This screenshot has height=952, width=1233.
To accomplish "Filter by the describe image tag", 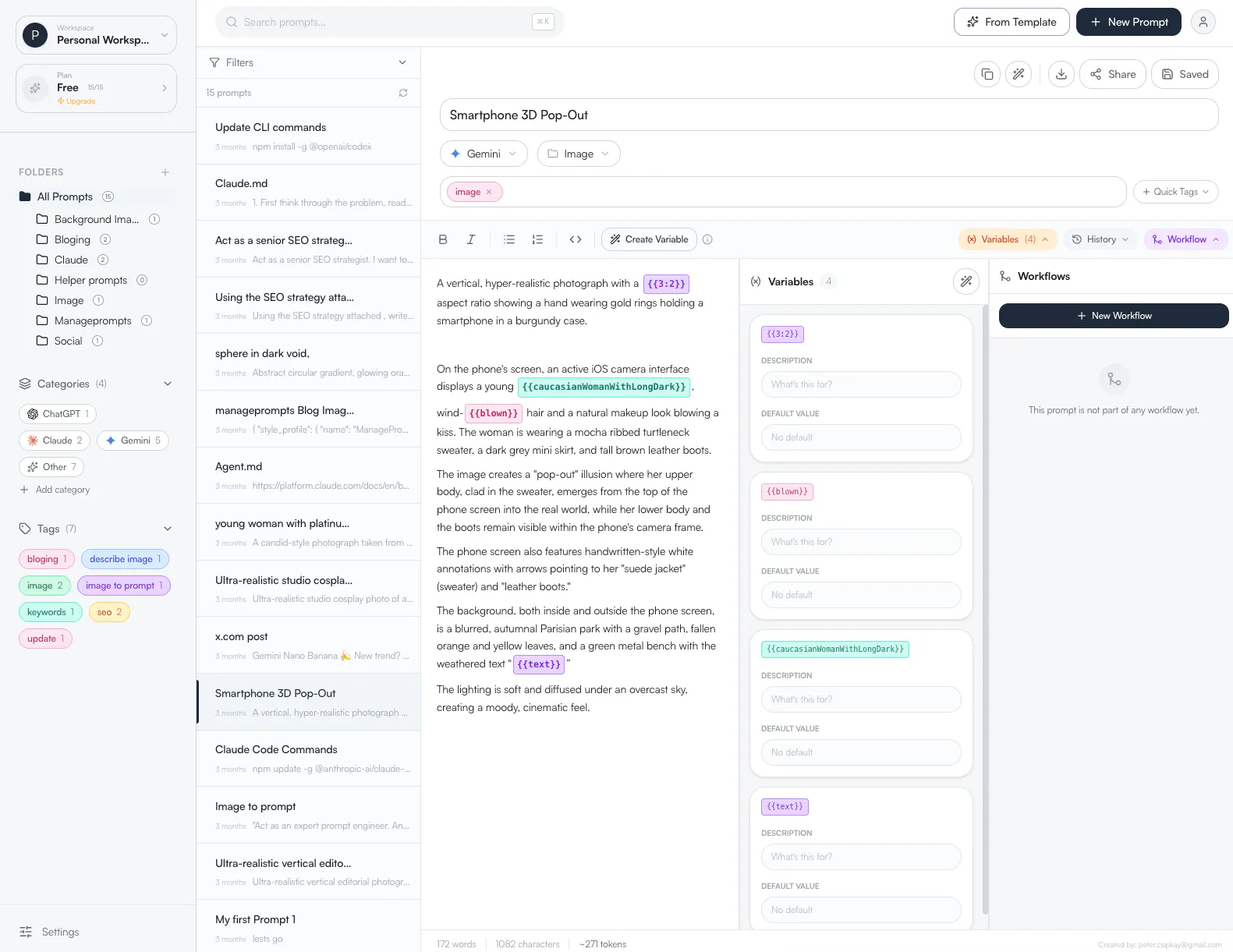I will (125, 559).
